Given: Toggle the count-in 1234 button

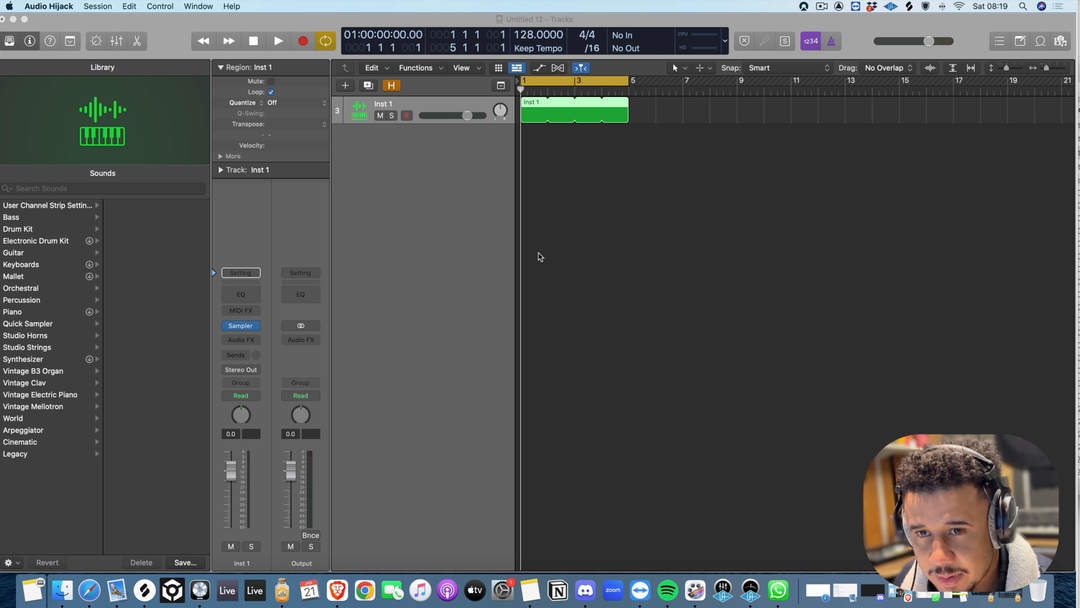Looking at the screenshot, I should tap(810, 41).
